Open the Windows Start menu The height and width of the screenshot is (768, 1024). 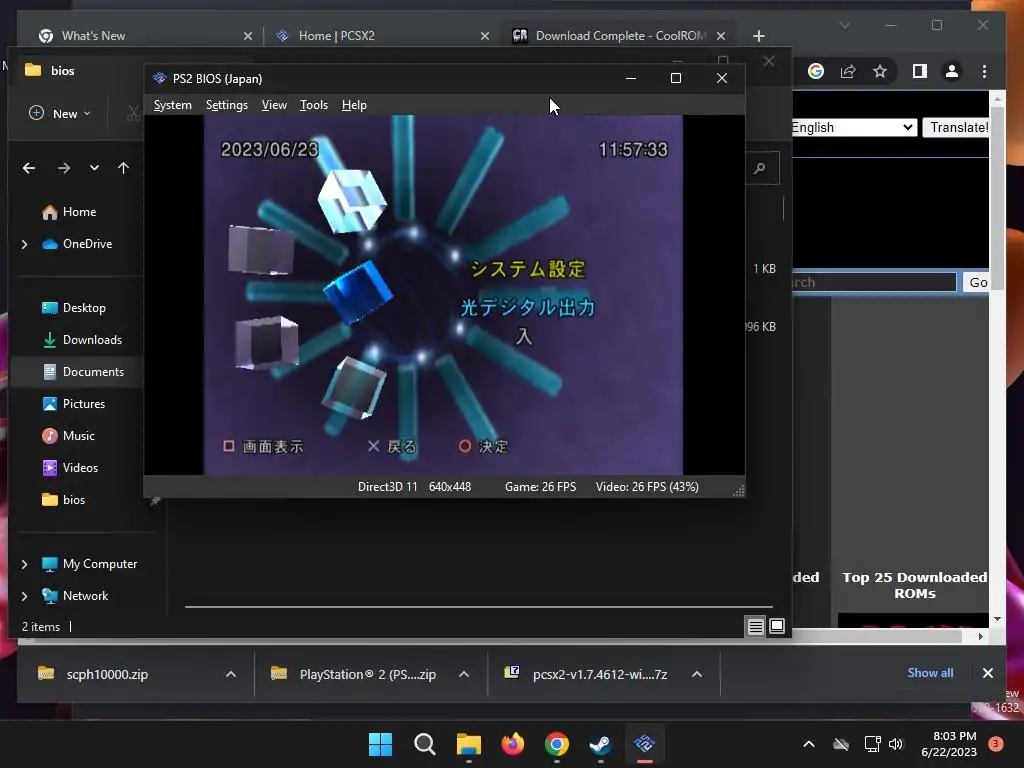pyautogui.click(x=381, y=744)
